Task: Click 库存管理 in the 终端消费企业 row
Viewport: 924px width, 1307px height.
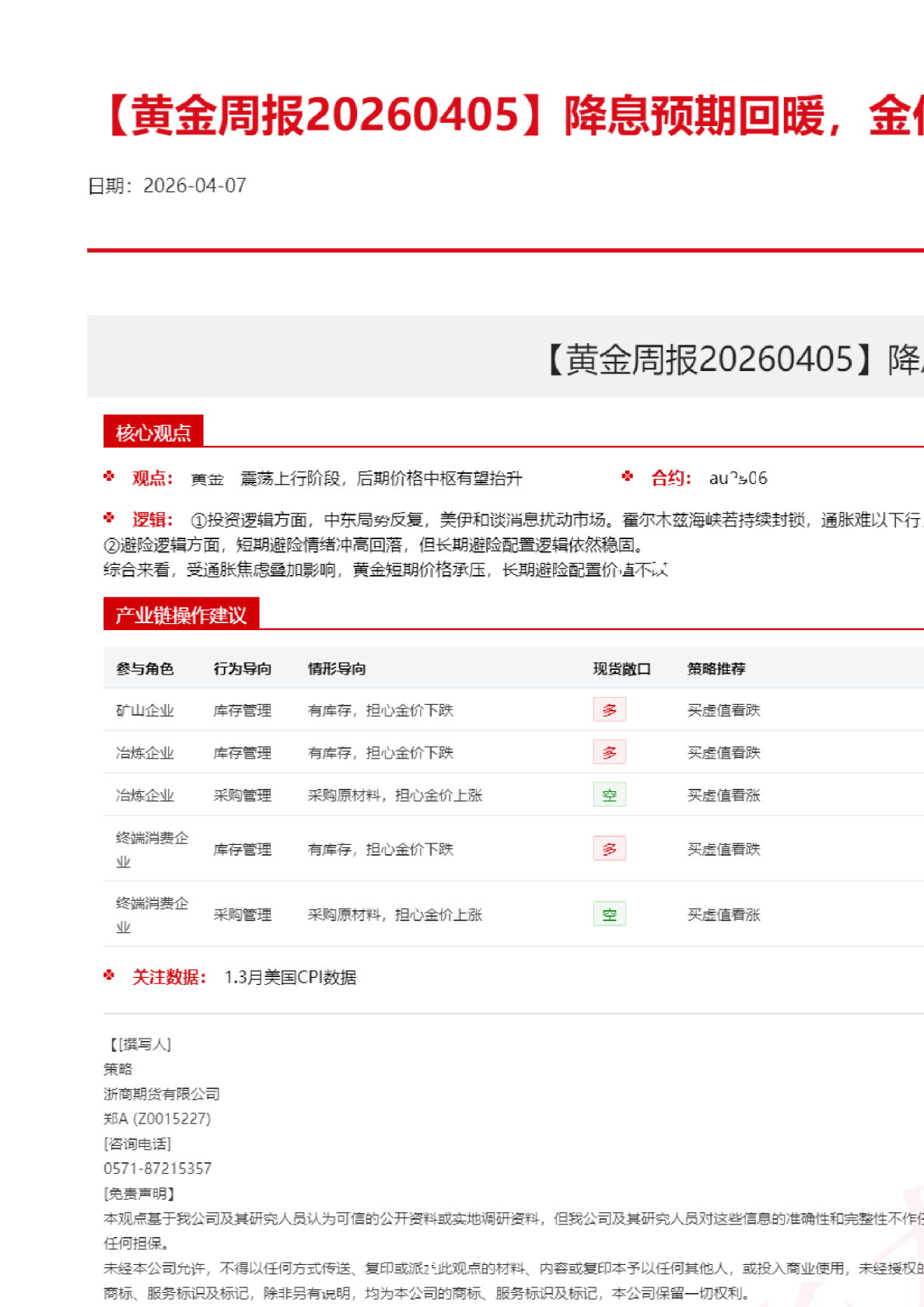Action: pyautogui.click(x=243, y=850)
